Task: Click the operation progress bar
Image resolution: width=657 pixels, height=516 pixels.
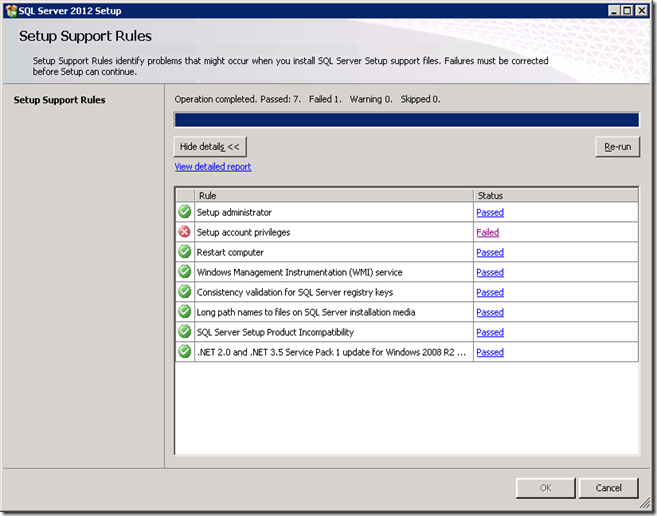Action: click(x=406, y=121)
